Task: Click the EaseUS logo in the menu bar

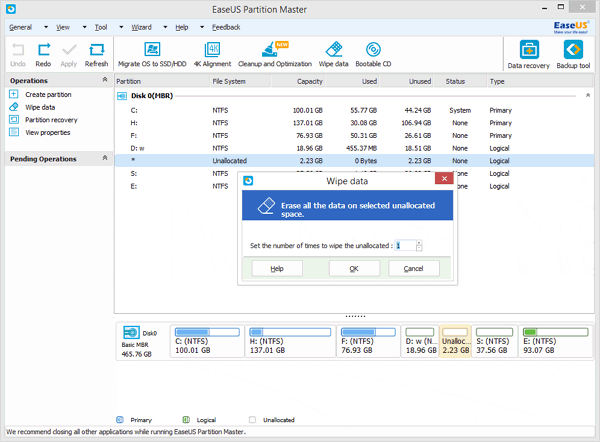Action: coord(571,27)
